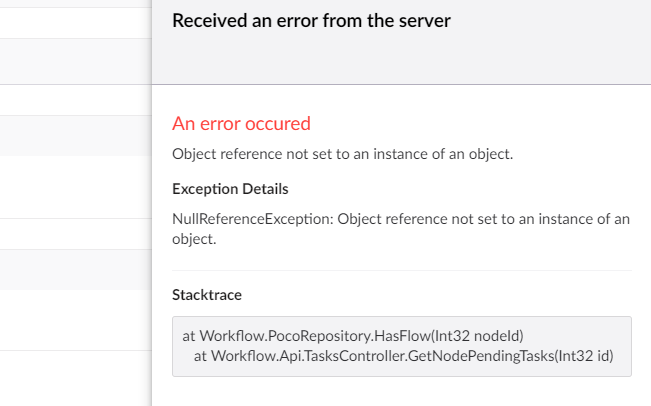Click the "Received an error from the server" title

point(311,21)
